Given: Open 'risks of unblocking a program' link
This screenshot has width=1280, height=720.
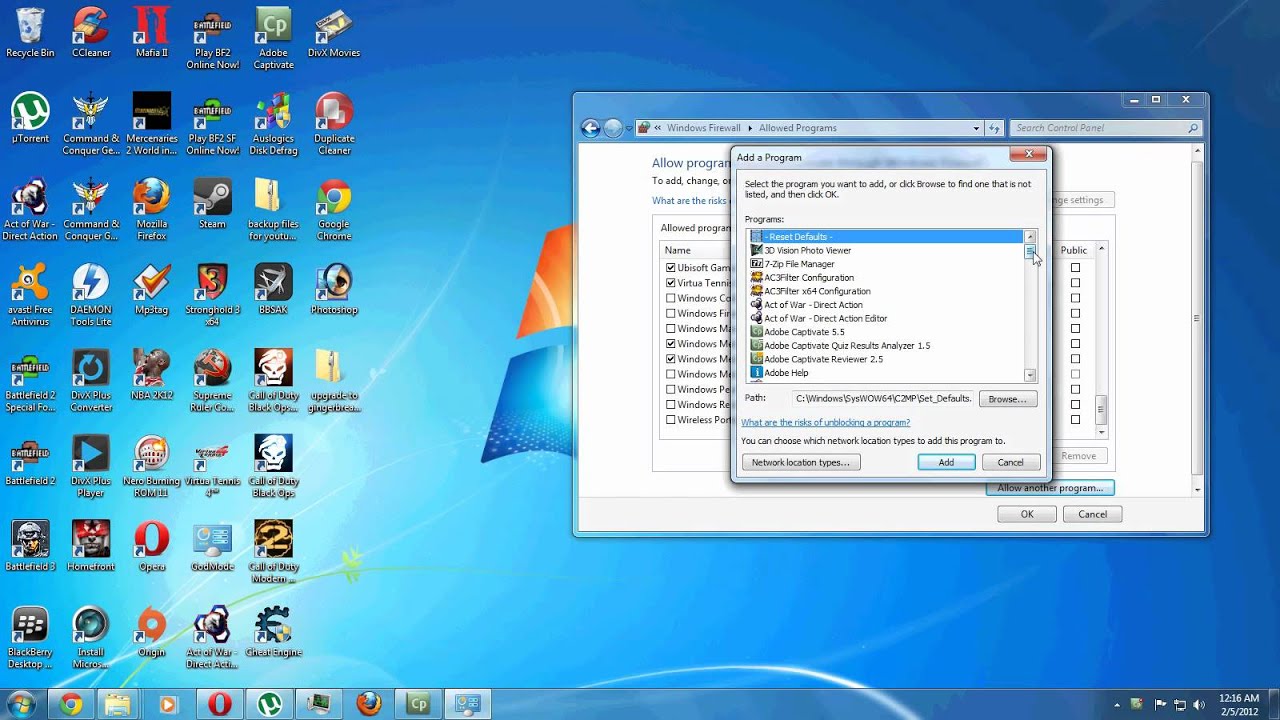Looking at the screenshot, I should tap(825, 423).
